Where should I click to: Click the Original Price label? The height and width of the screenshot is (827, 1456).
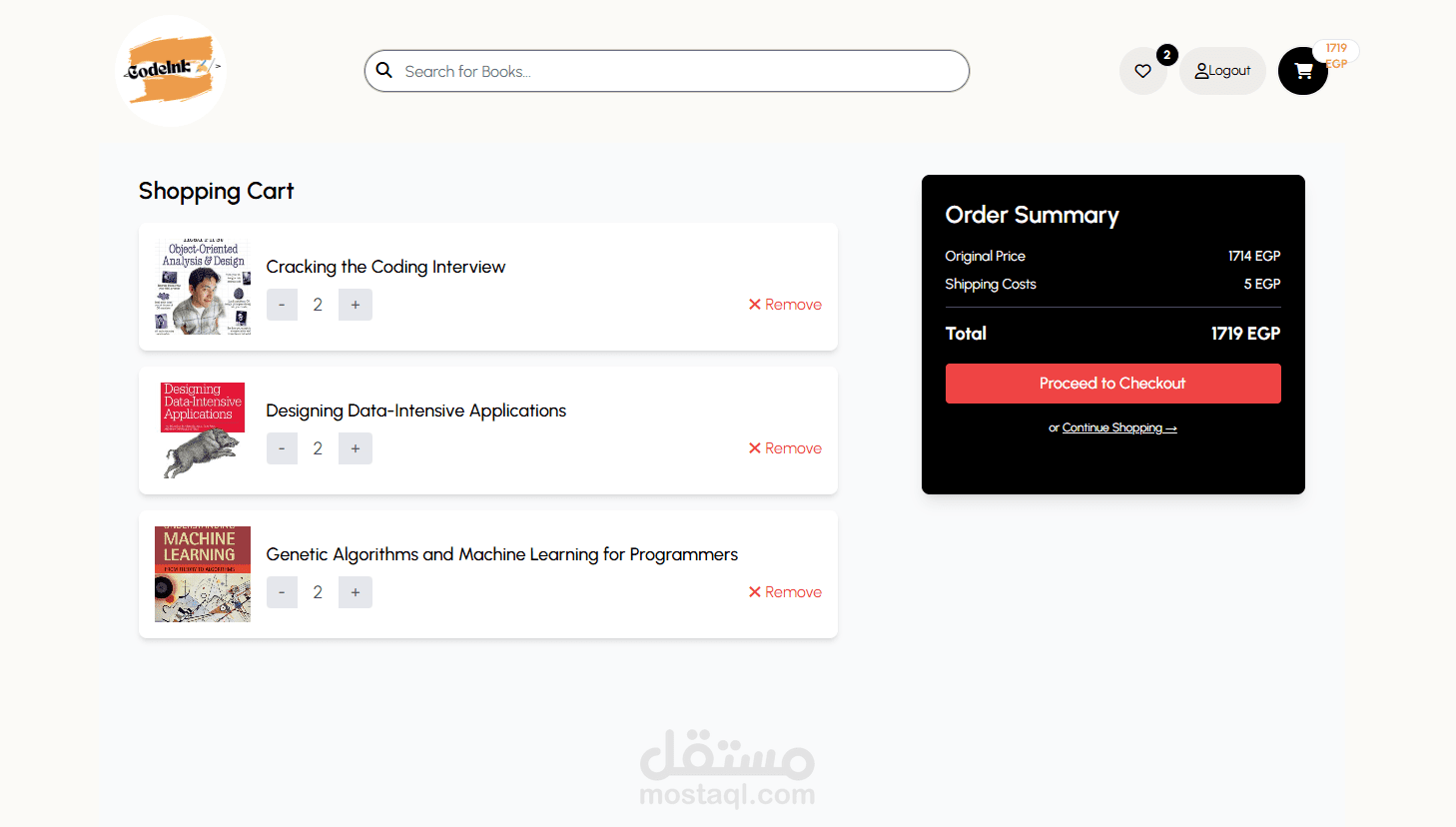pos(985,256)
